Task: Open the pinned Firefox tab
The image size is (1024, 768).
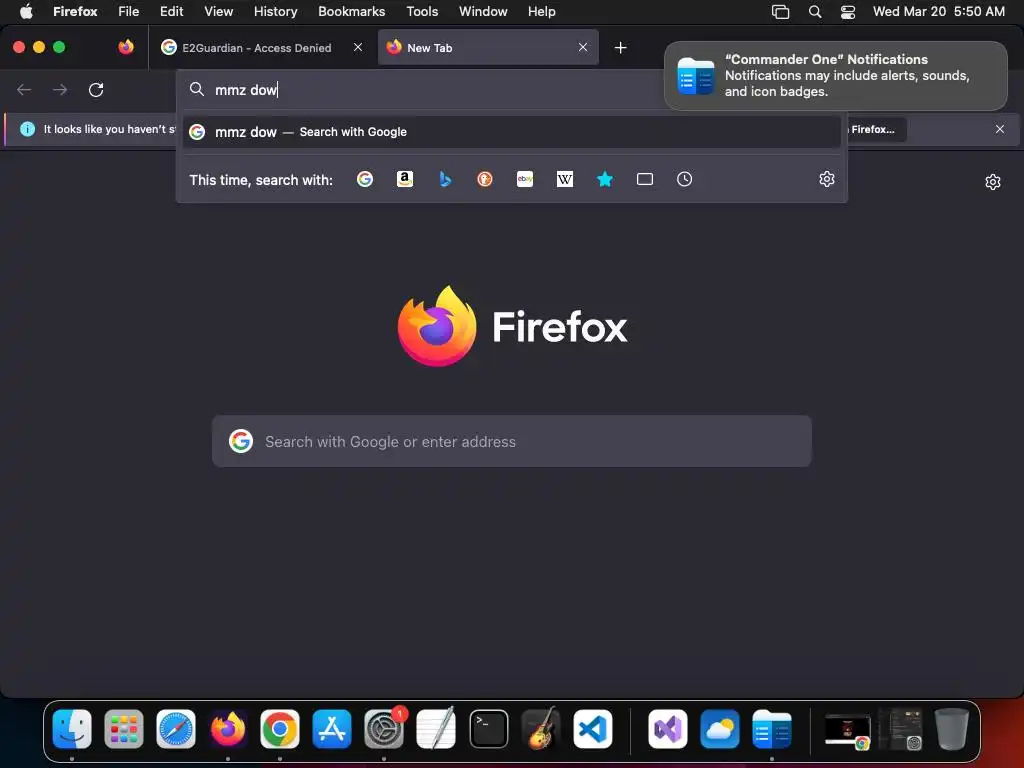Action: (126, 47)
